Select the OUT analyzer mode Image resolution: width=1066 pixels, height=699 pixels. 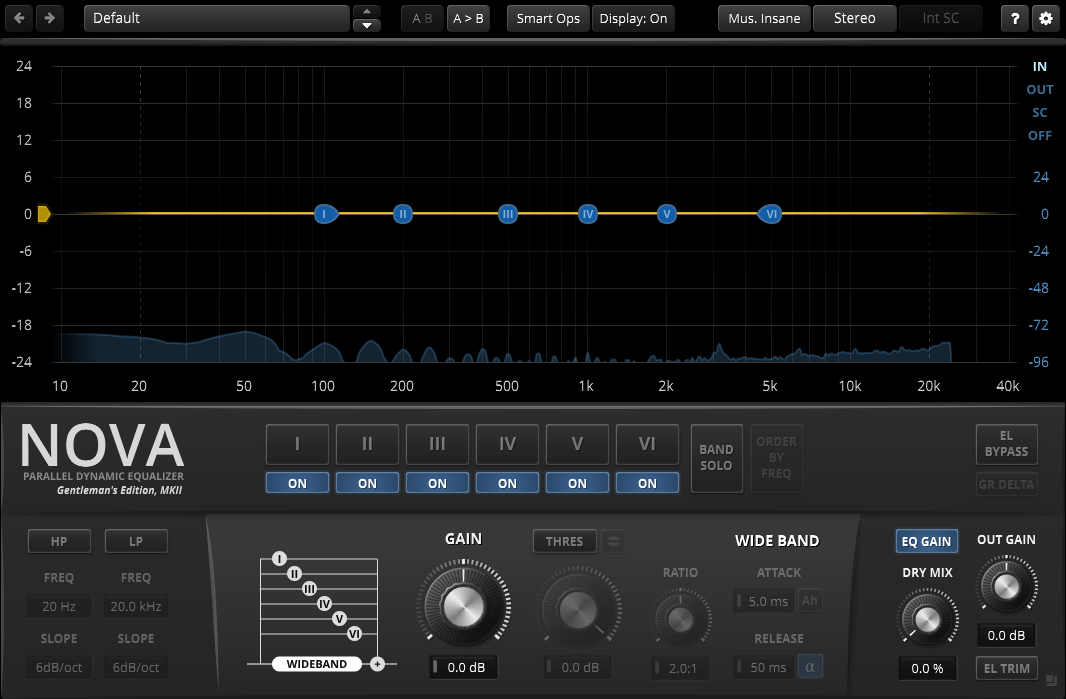[x=1039, y=89]
